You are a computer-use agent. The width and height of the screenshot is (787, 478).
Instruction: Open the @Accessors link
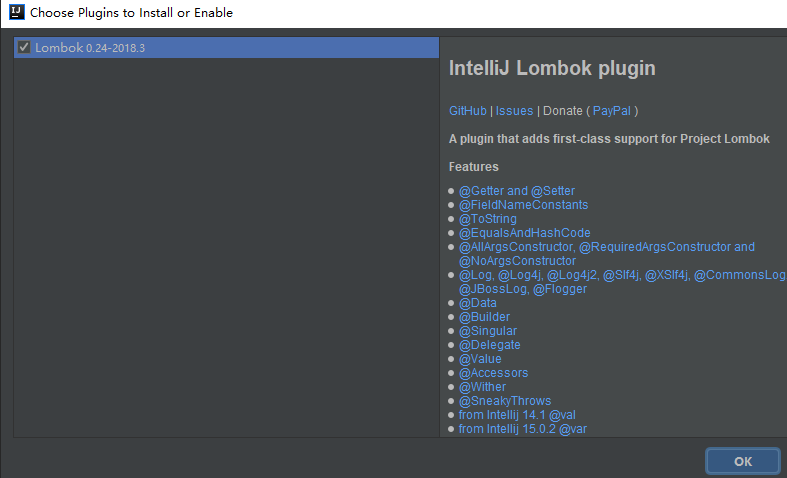click(x=493, y=373)
